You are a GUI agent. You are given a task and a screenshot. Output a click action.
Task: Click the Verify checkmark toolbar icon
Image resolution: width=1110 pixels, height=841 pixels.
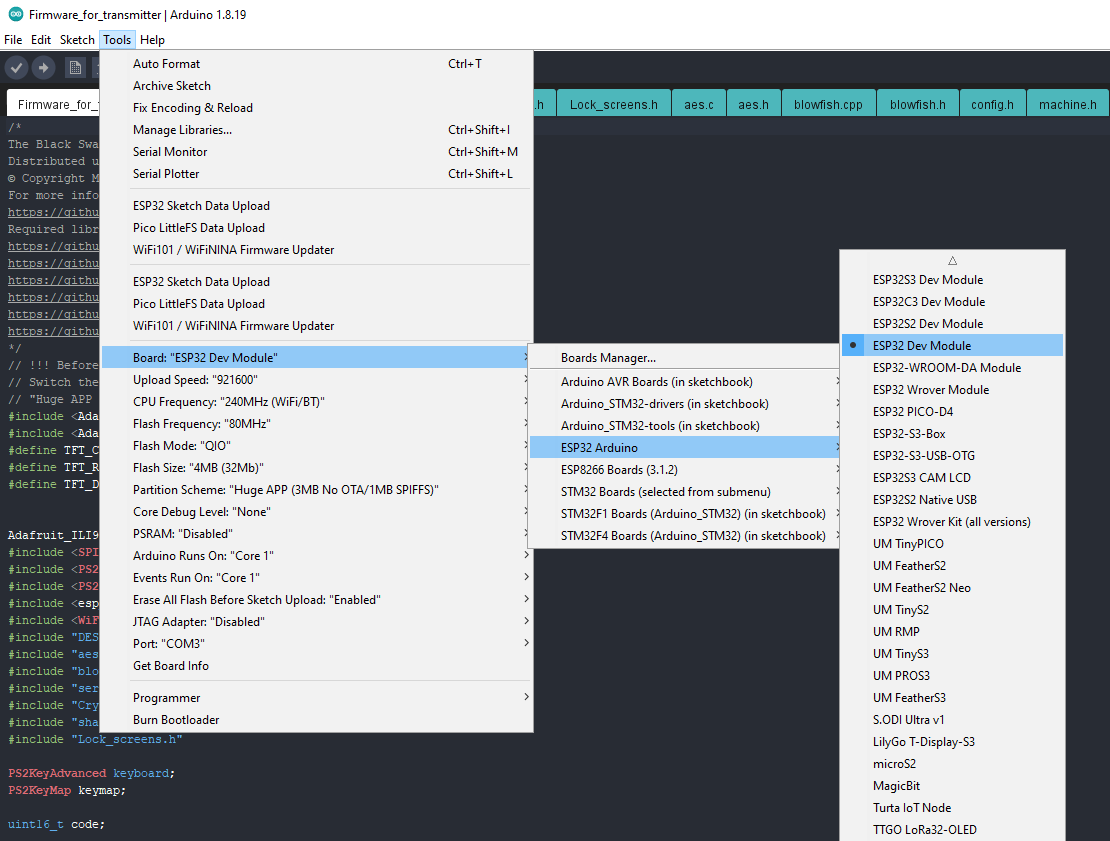click(x=16, y=68)
